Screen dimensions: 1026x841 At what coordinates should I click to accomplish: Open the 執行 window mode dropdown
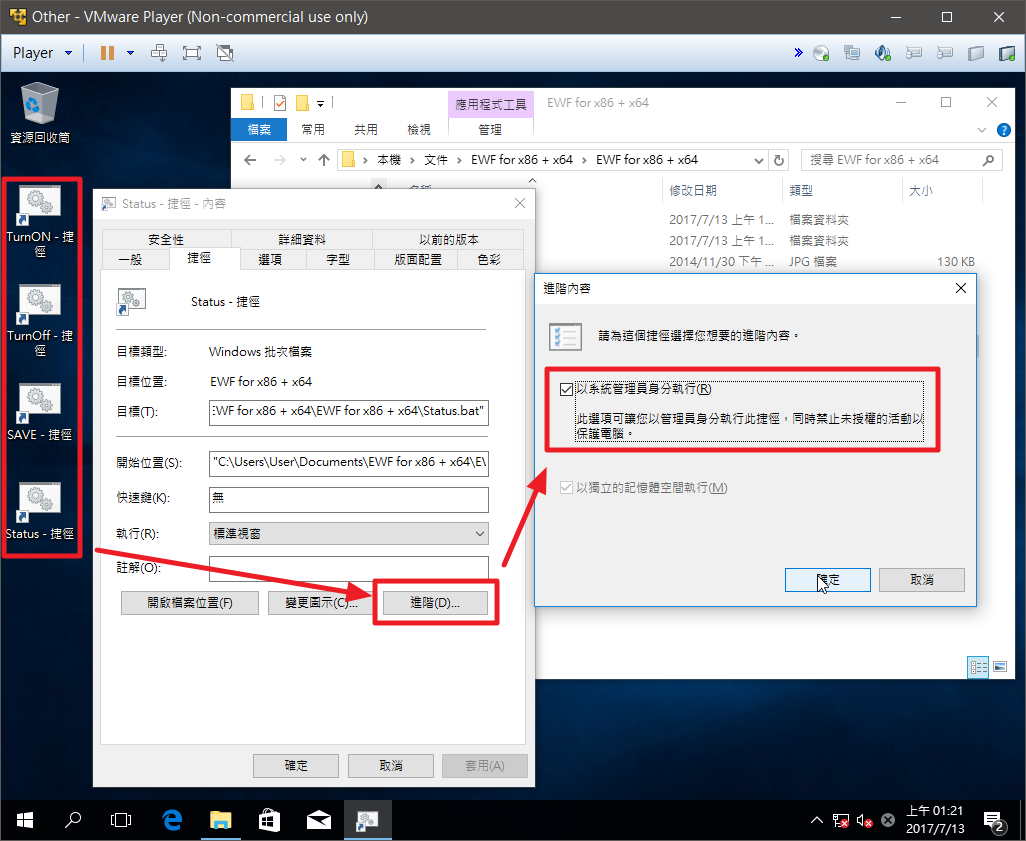[348, 534]
